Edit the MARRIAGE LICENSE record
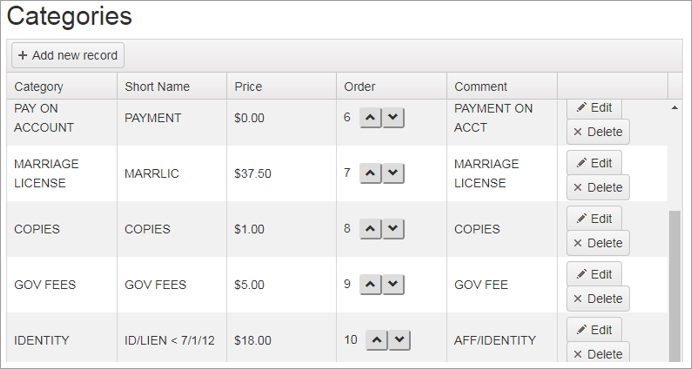Viewport: 692px width, 369px height. click(x=594, y=163)
